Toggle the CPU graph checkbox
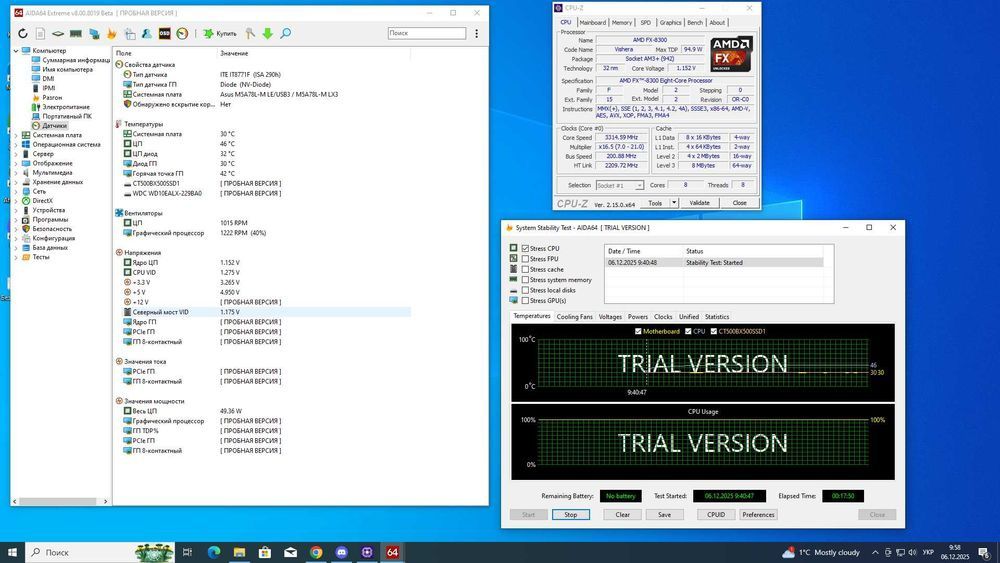This screenshot has width=1000, height=563. [x=688, y=332]
